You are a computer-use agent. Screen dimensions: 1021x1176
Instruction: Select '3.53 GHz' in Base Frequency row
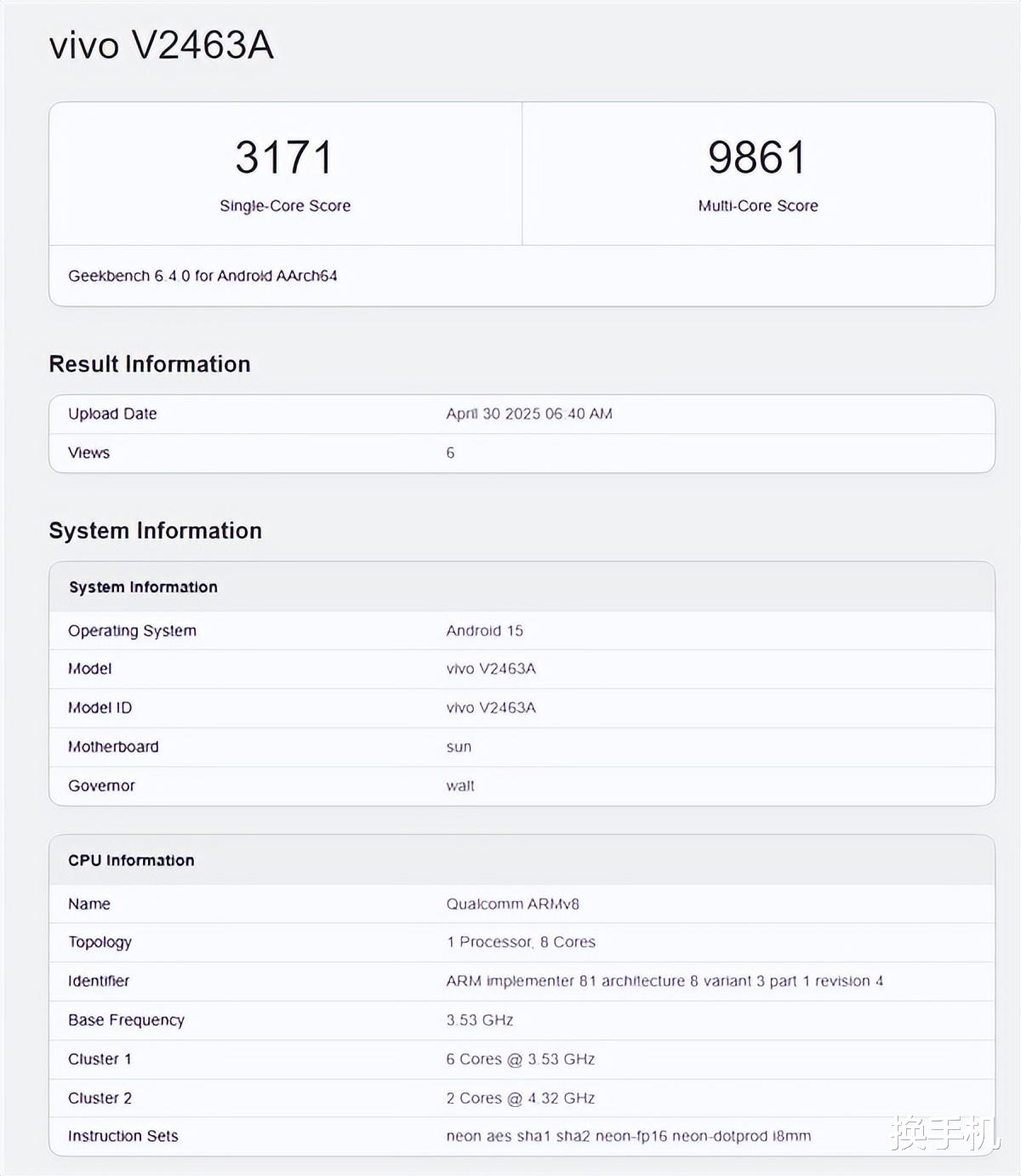(480, 1020)
